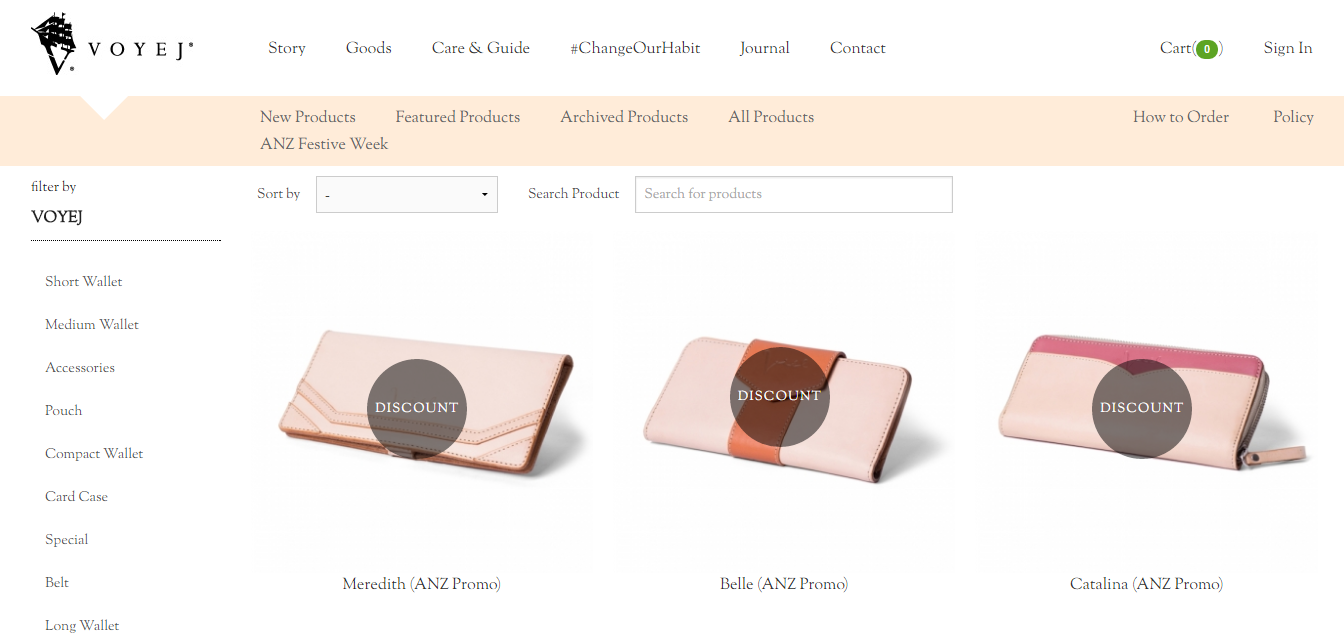
Task: Click the Meredith wallet discount badge
Action: click(x=417, y=408)
